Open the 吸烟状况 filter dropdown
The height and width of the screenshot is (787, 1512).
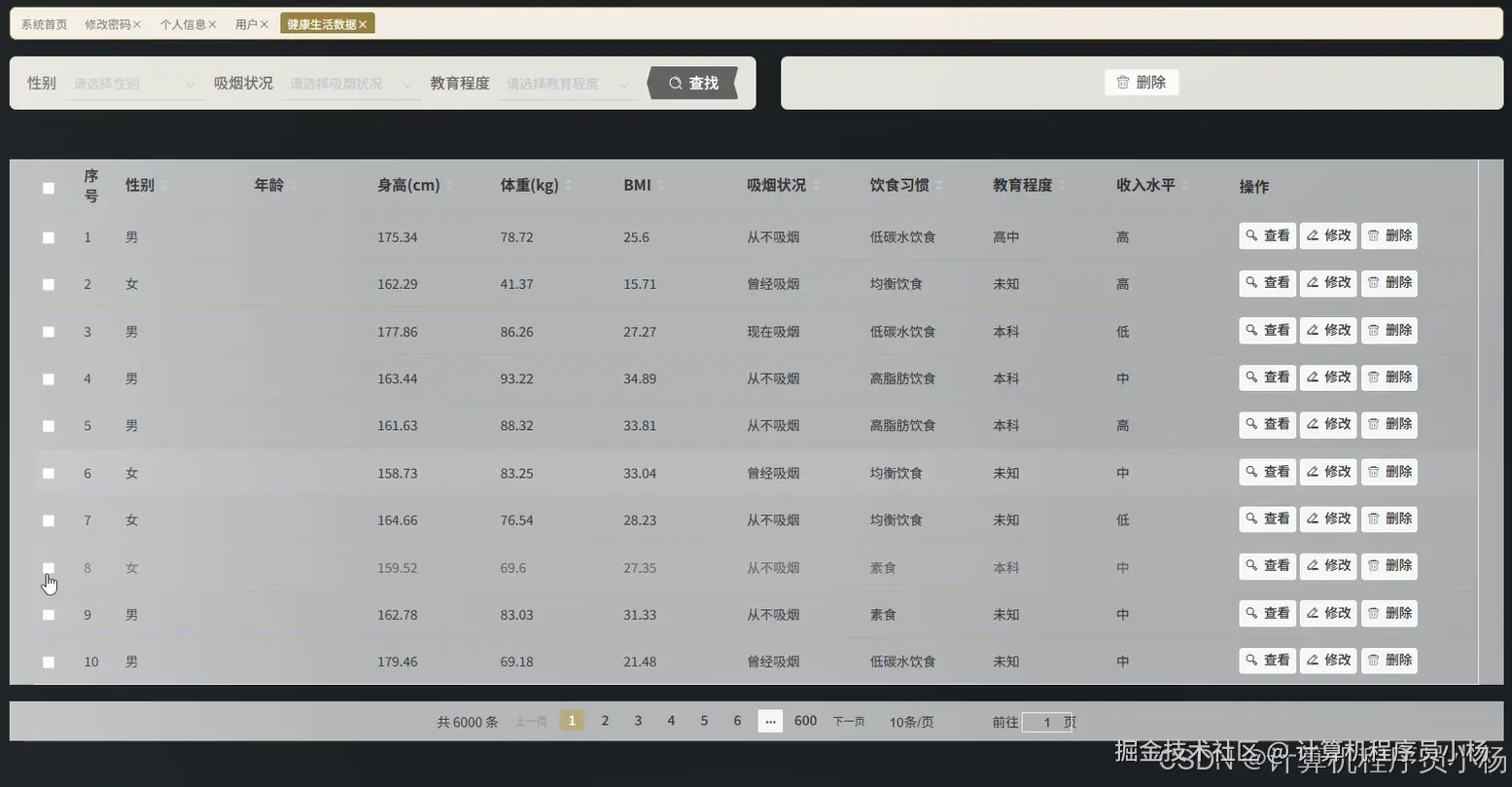351,84
